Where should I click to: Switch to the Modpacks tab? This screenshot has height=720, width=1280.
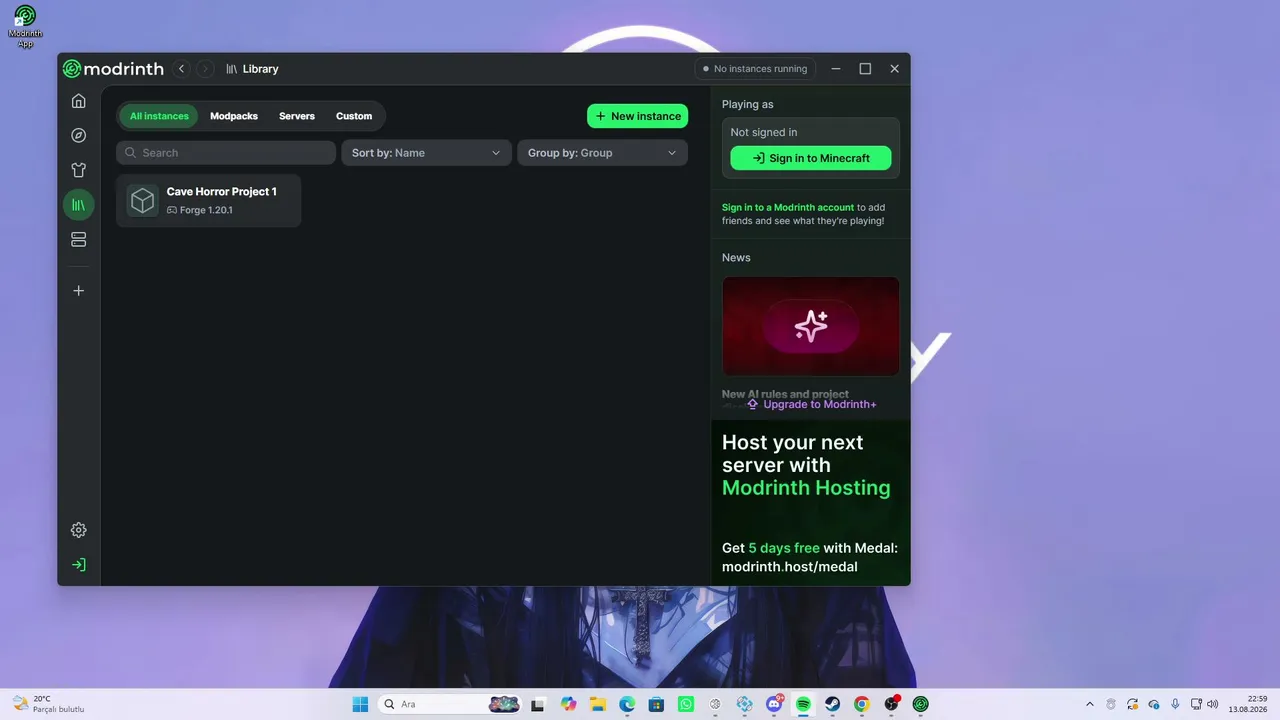click(234, 116)
